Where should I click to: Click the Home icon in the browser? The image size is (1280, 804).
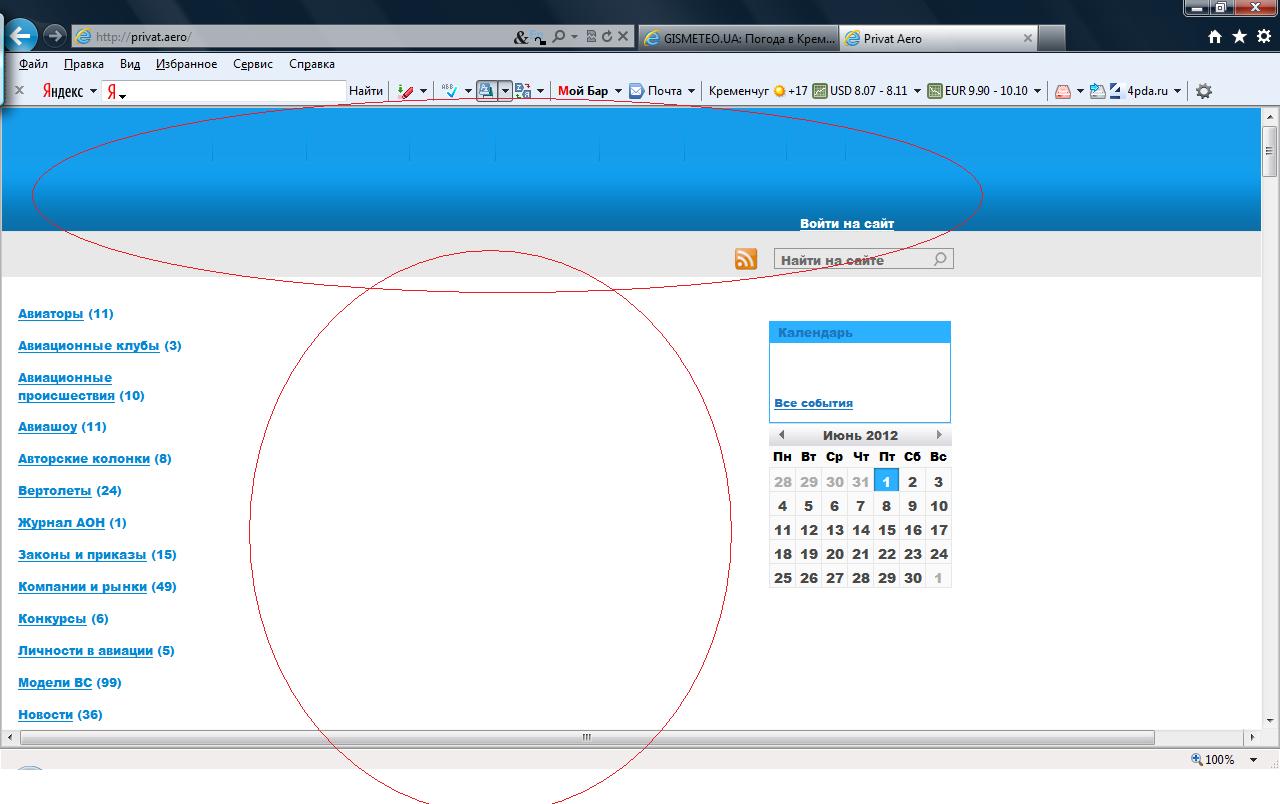pos(1215,37)
